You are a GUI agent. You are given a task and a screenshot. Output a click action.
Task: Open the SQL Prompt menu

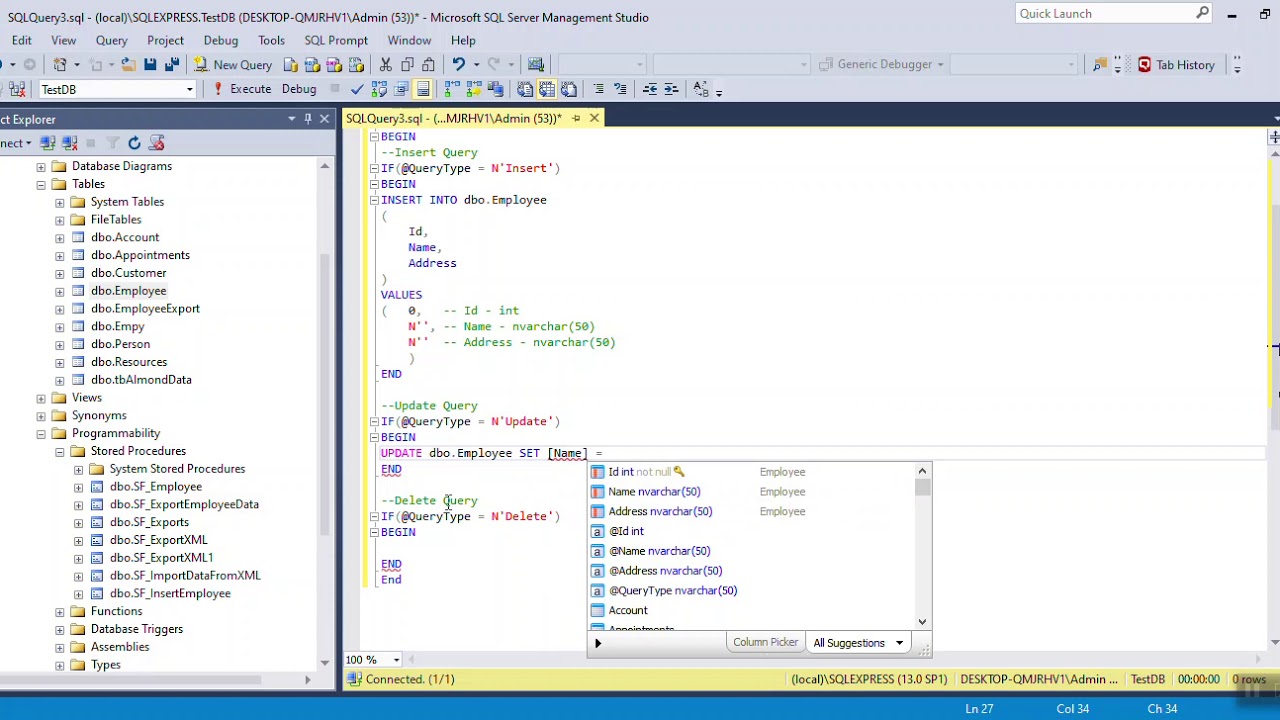336,40
